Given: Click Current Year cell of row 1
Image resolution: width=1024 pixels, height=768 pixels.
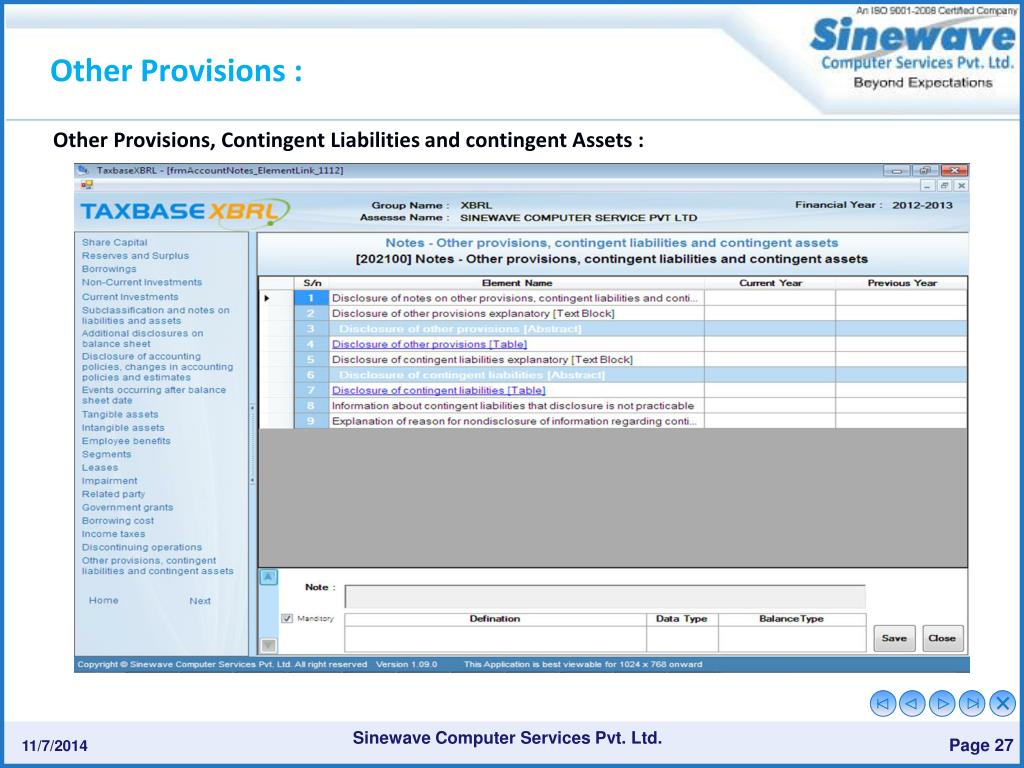Looking at the screenshot, I should 770,298.
